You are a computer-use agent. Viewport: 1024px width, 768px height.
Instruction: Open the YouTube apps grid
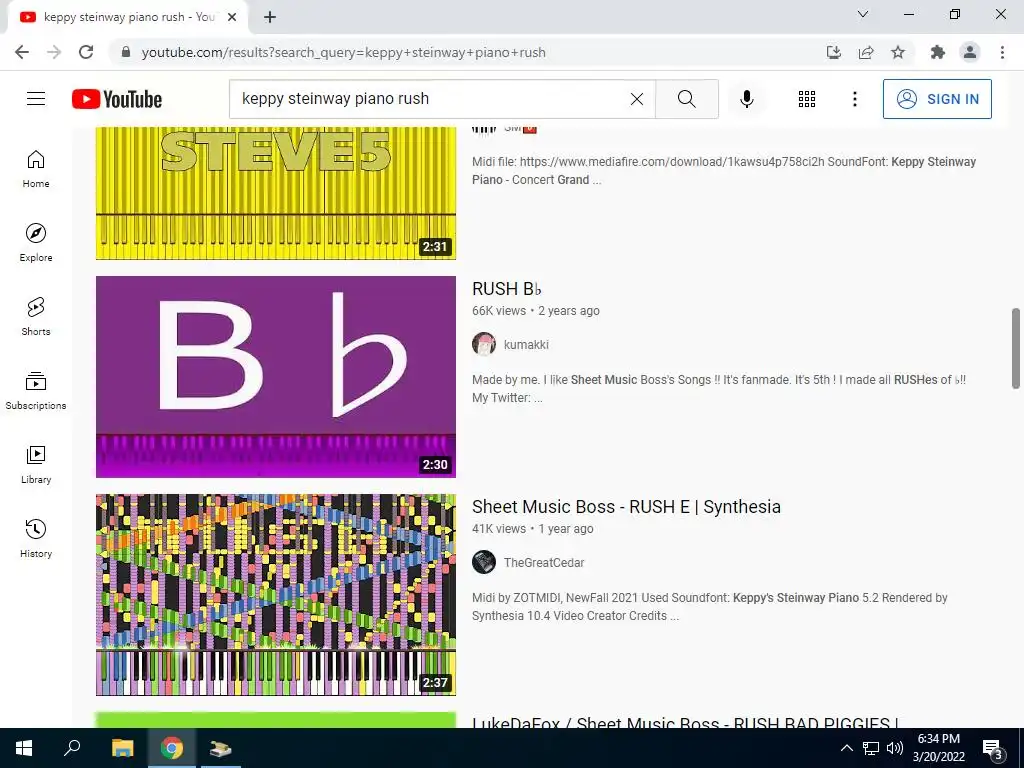807,99
